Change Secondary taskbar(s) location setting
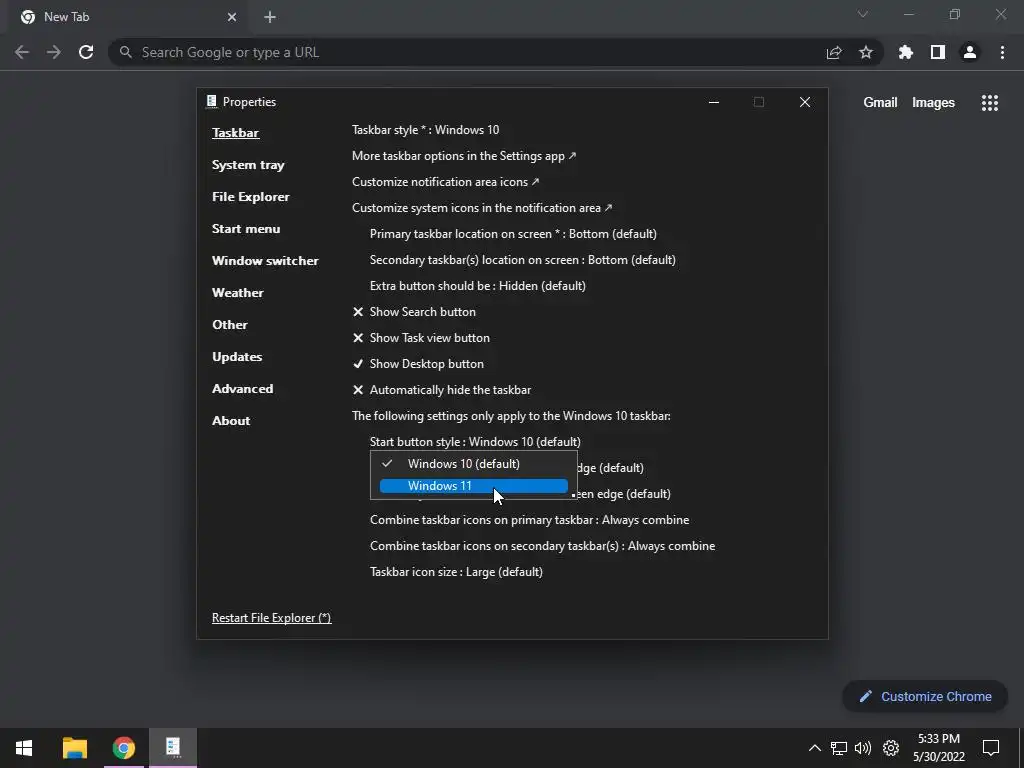Image resolution: width=1024 pixels, height=768 pixels. [522, 260]
